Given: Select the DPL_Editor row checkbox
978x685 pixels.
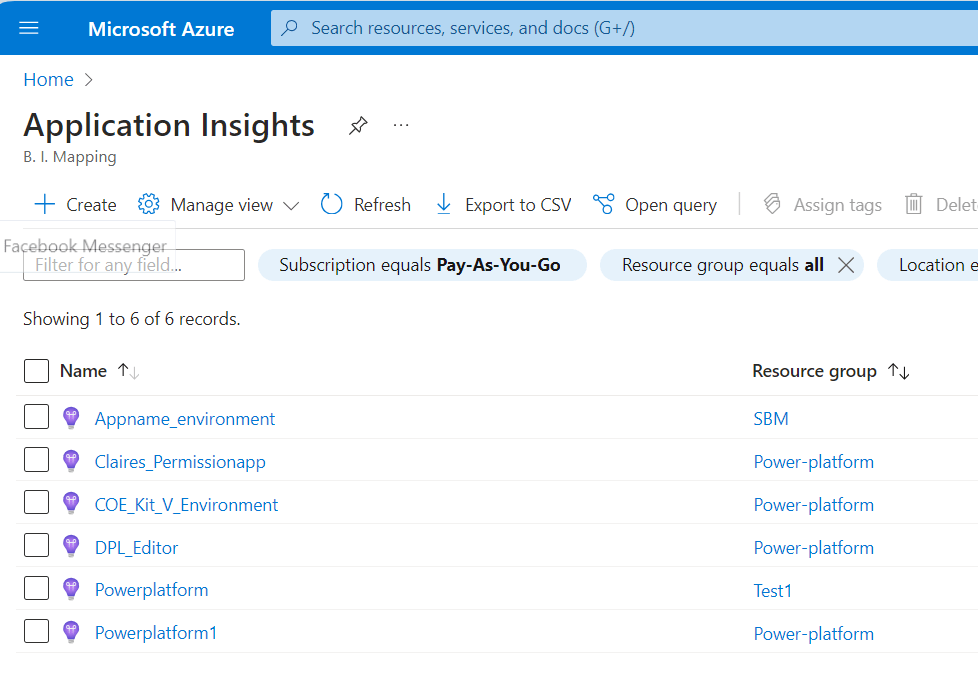Looking at the screenshot, I should pos(37,546).
